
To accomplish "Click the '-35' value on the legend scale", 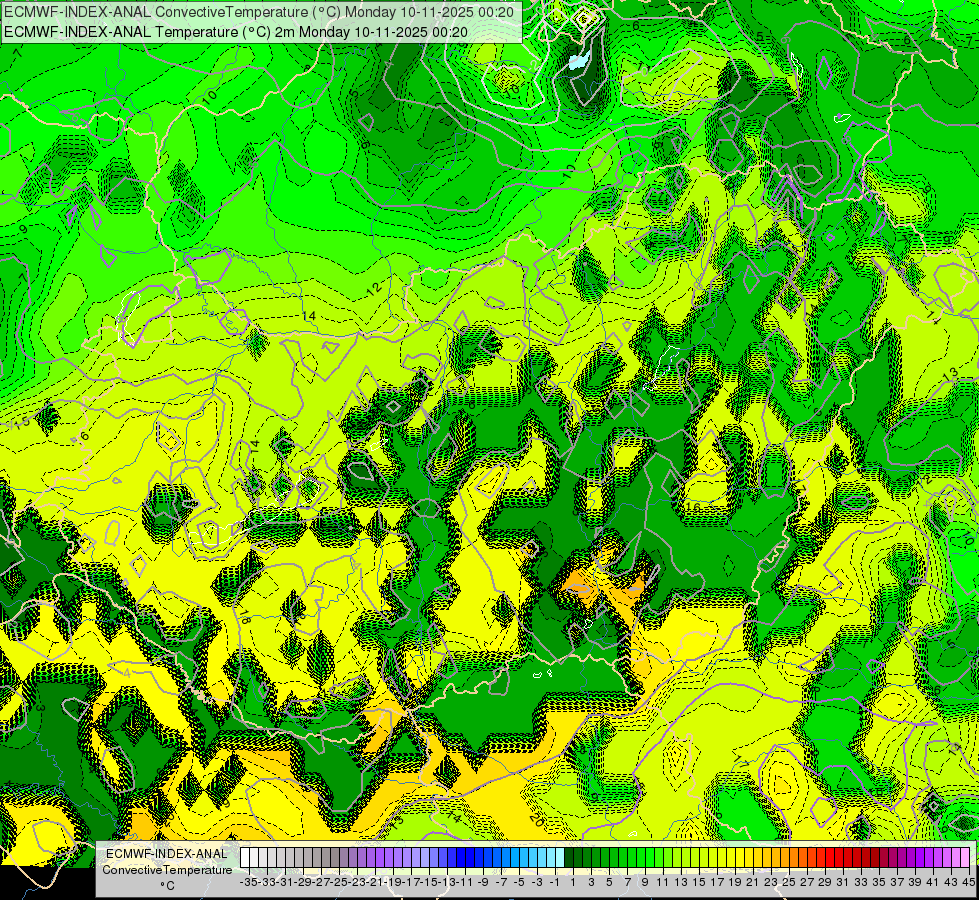I will (x=248, y=882).
